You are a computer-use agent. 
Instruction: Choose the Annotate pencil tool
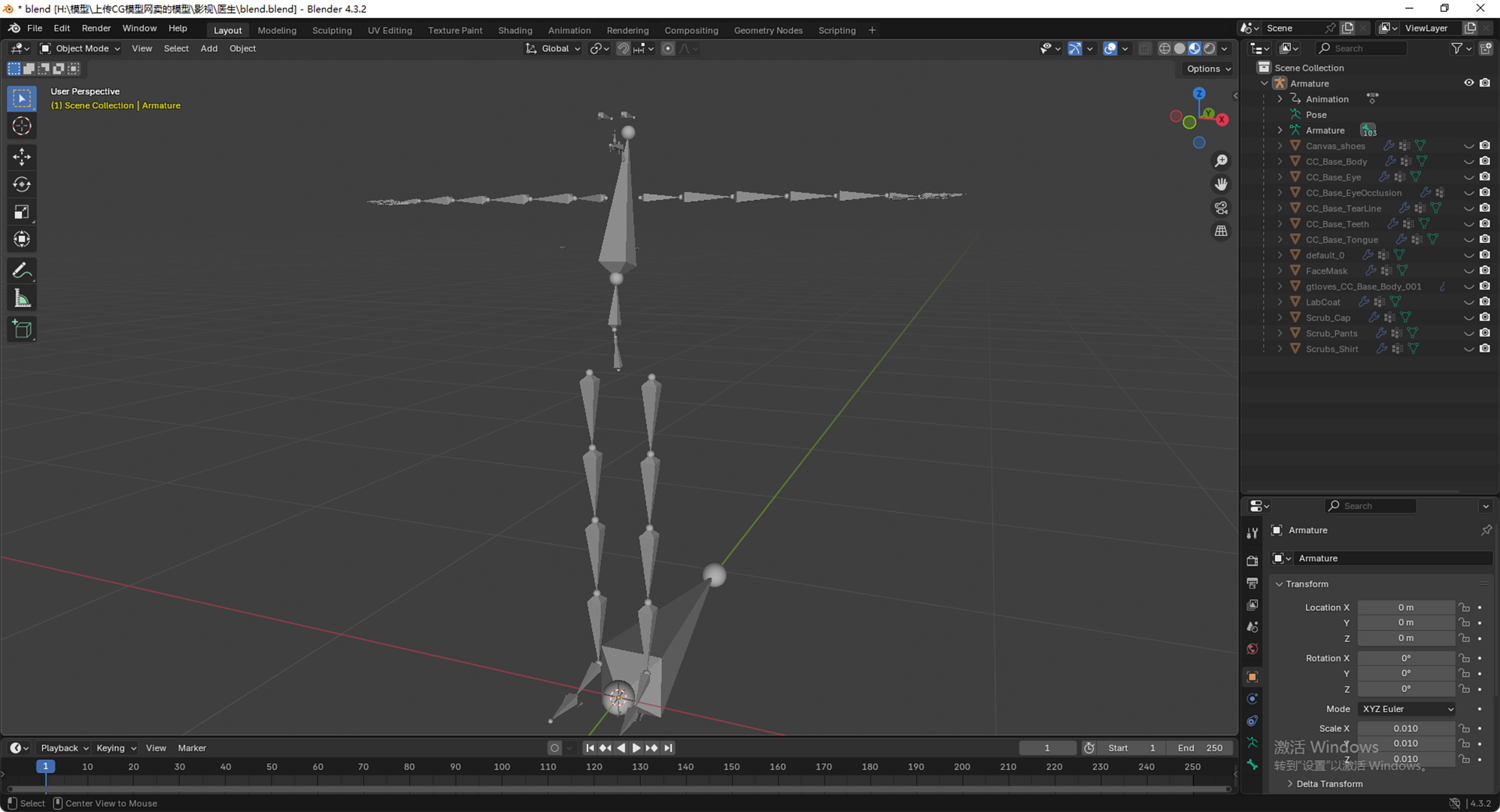(22, 270)
